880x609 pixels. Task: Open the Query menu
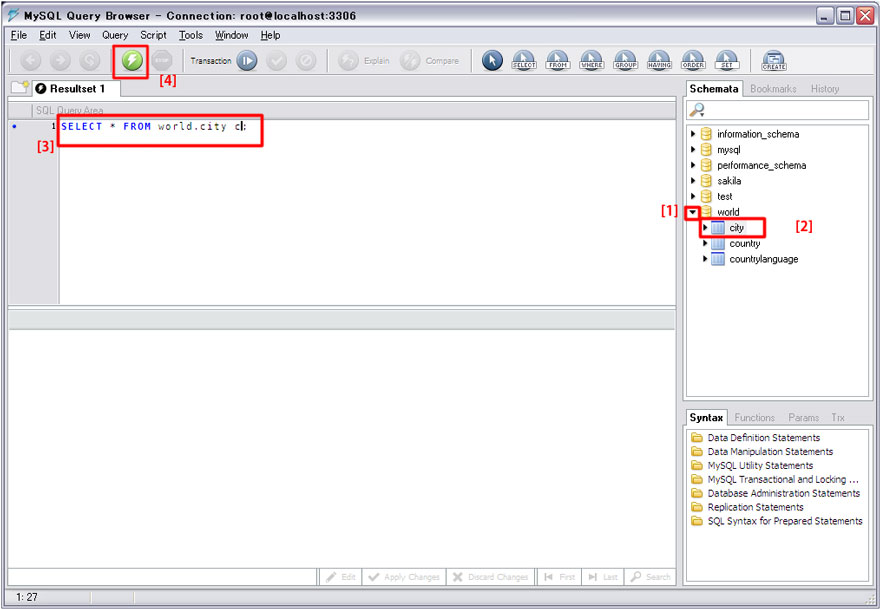115,35
